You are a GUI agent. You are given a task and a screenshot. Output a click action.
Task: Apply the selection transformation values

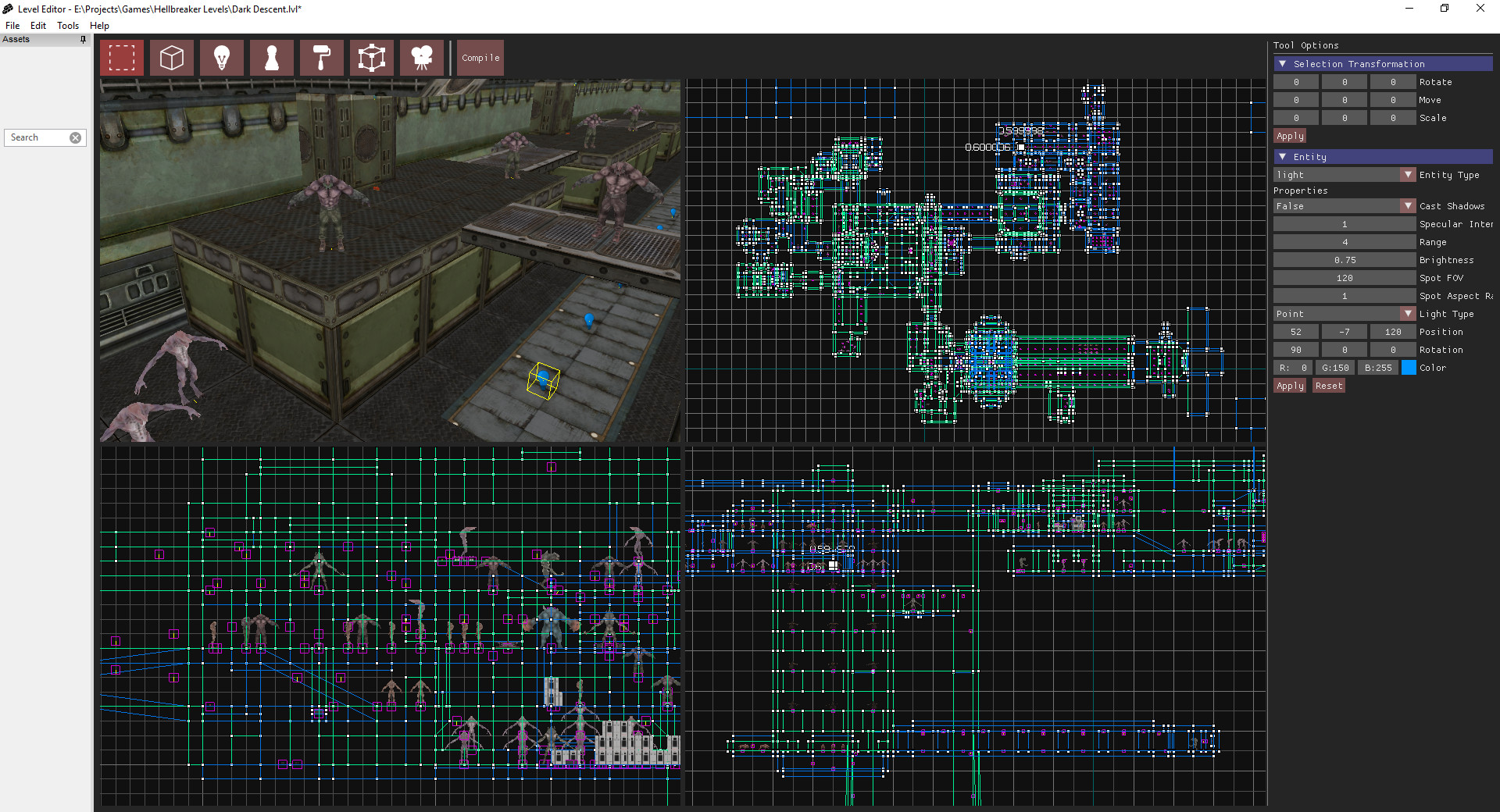1289,135
